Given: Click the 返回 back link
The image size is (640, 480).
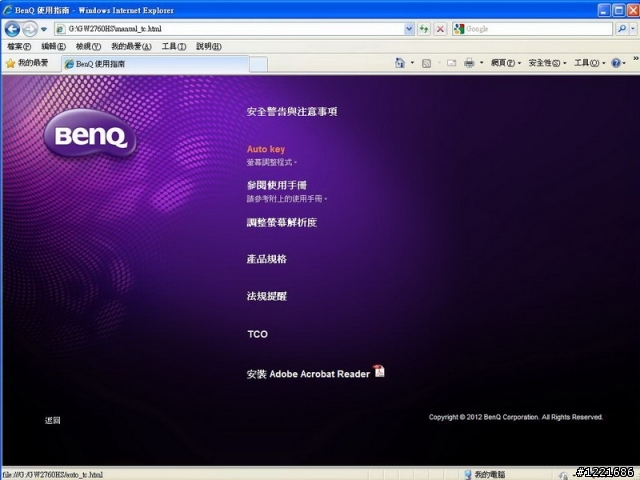Looking at the screenshot, I should coord(53,420).
